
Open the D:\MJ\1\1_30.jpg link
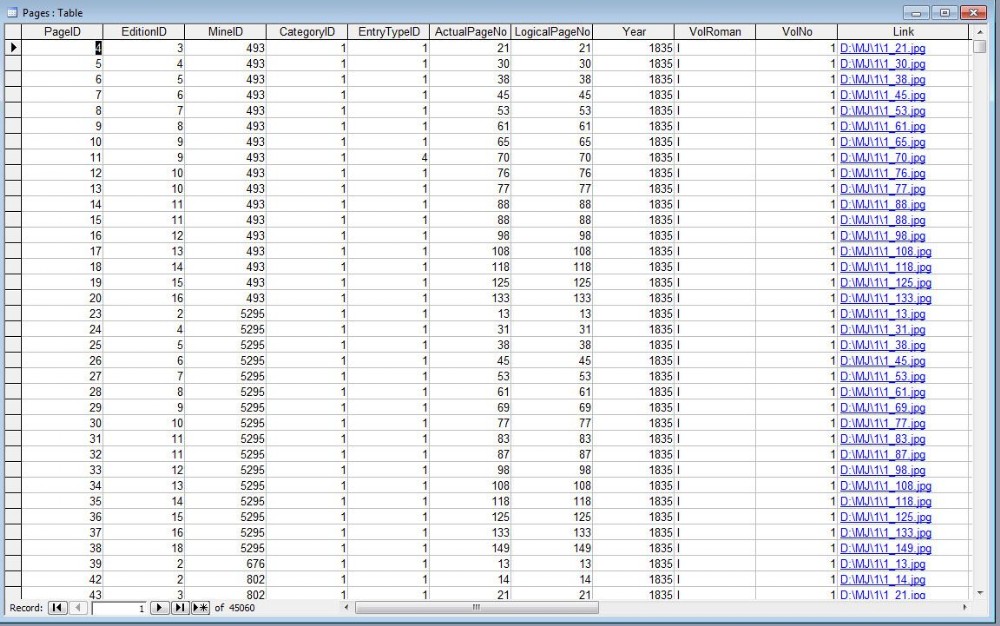(882, 64)
